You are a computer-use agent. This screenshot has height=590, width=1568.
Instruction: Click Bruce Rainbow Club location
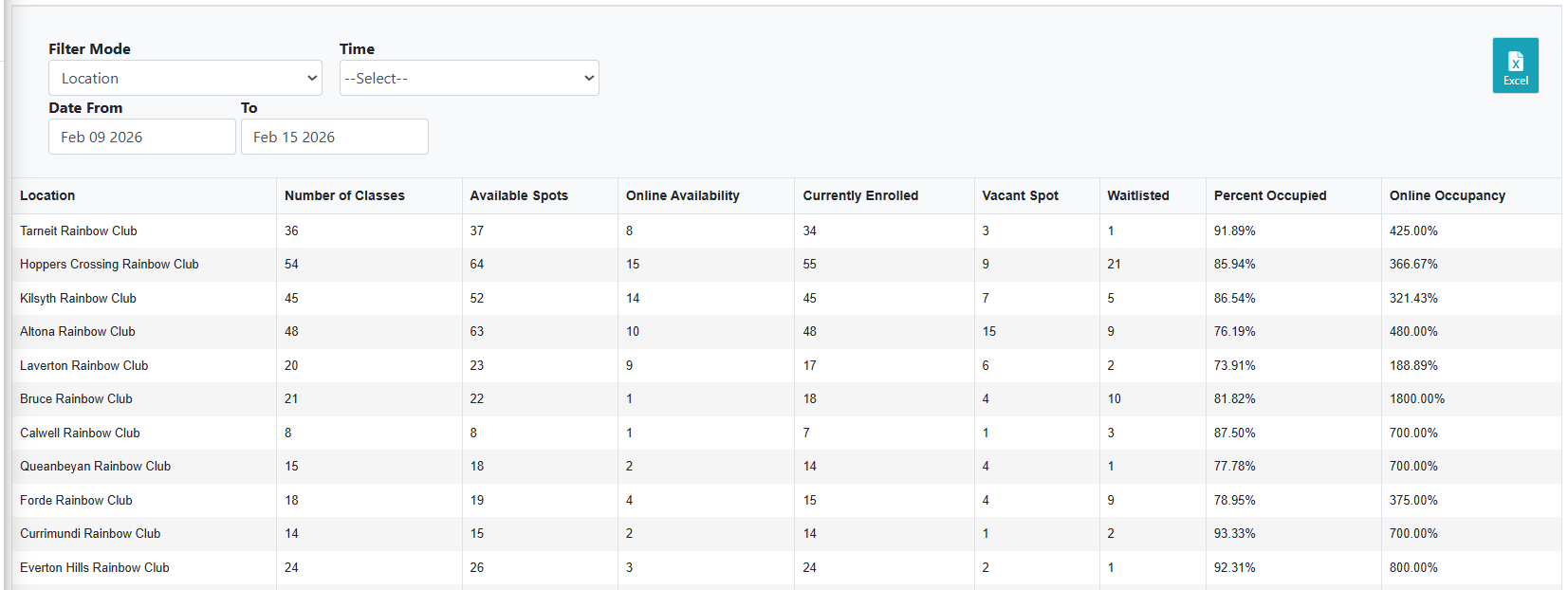coord(76,398)
